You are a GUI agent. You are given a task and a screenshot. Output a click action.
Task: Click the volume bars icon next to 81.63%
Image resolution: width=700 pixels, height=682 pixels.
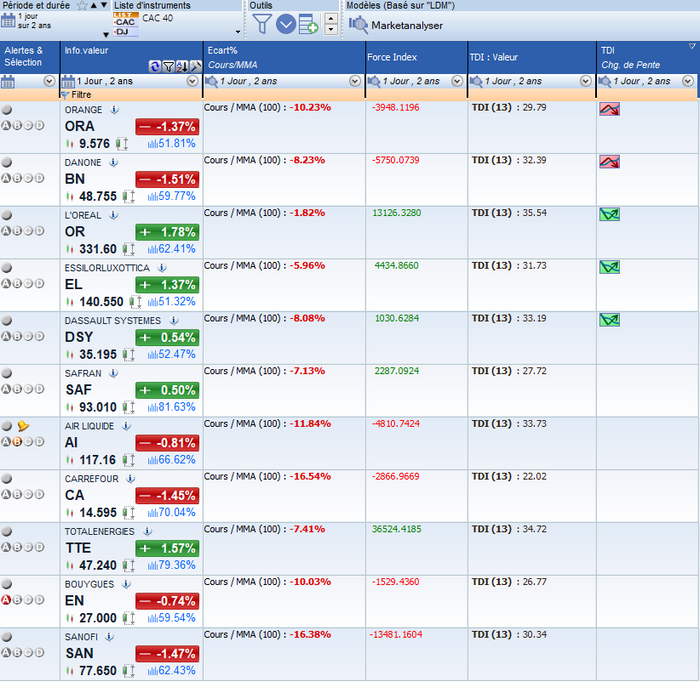point(153,408)
